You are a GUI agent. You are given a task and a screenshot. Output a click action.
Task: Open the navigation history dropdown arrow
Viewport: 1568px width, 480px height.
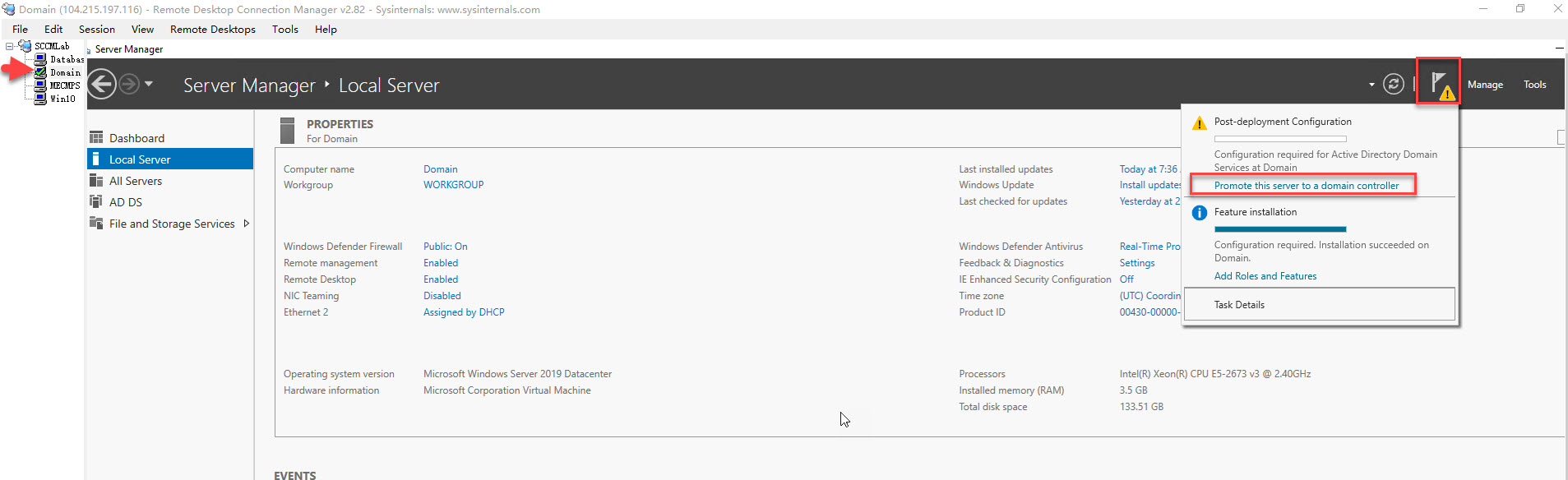coord(149,84)
